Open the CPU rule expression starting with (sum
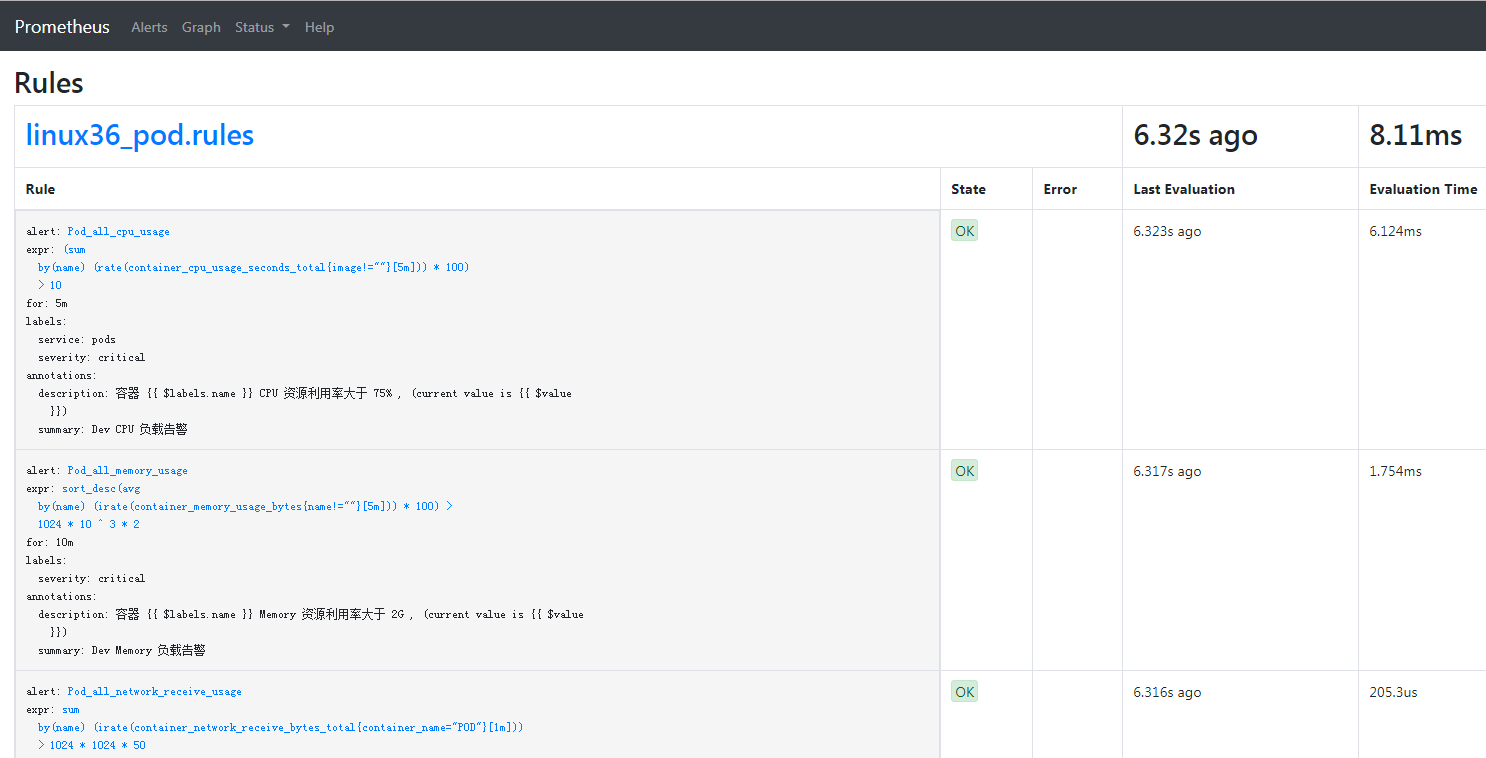 pos(74,249)
